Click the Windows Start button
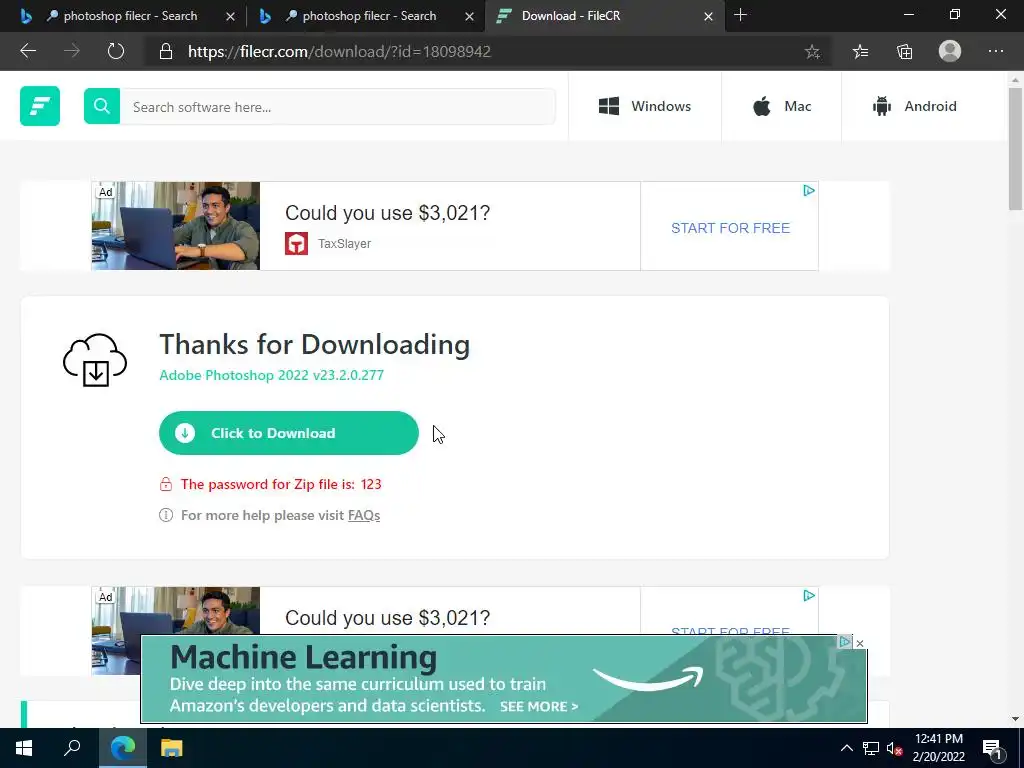 24,748
